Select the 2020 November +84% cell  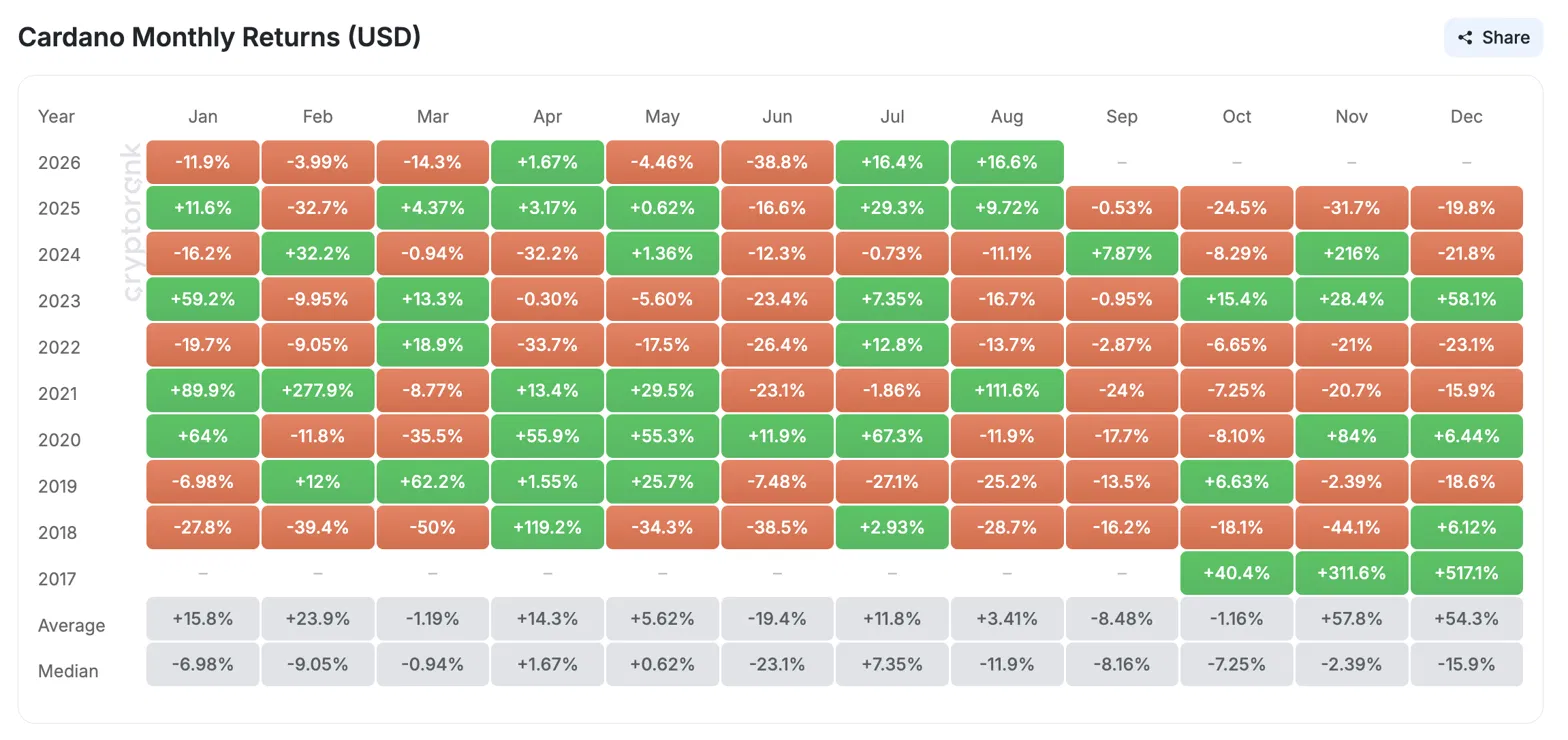(x=1351, y=435)
